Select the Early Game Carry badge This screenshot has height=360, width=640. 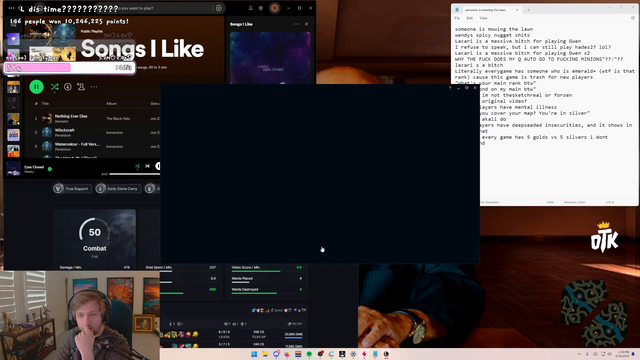tap(118, 189)
